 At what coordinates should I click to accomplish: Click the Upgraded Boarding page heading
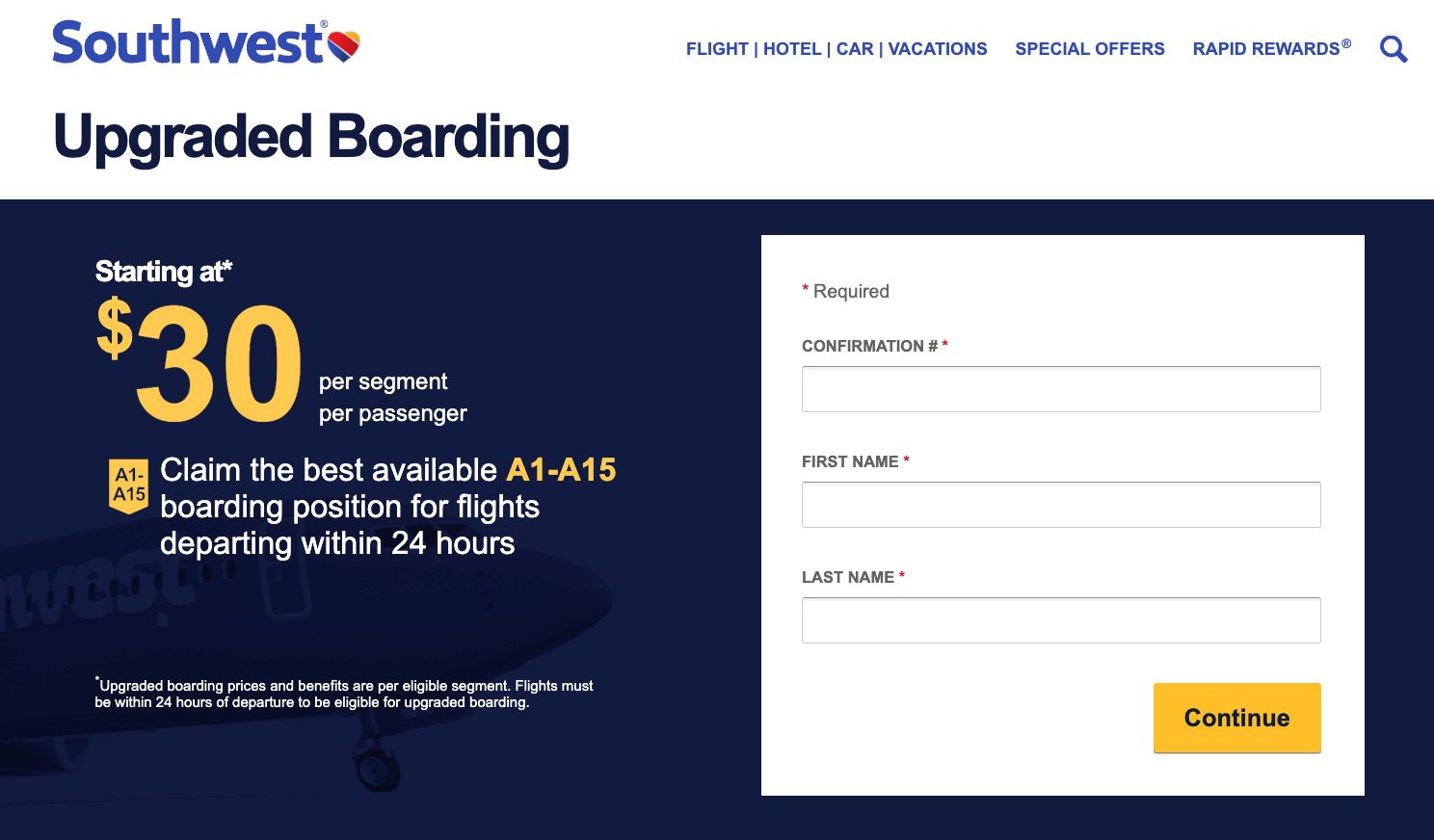310,138
